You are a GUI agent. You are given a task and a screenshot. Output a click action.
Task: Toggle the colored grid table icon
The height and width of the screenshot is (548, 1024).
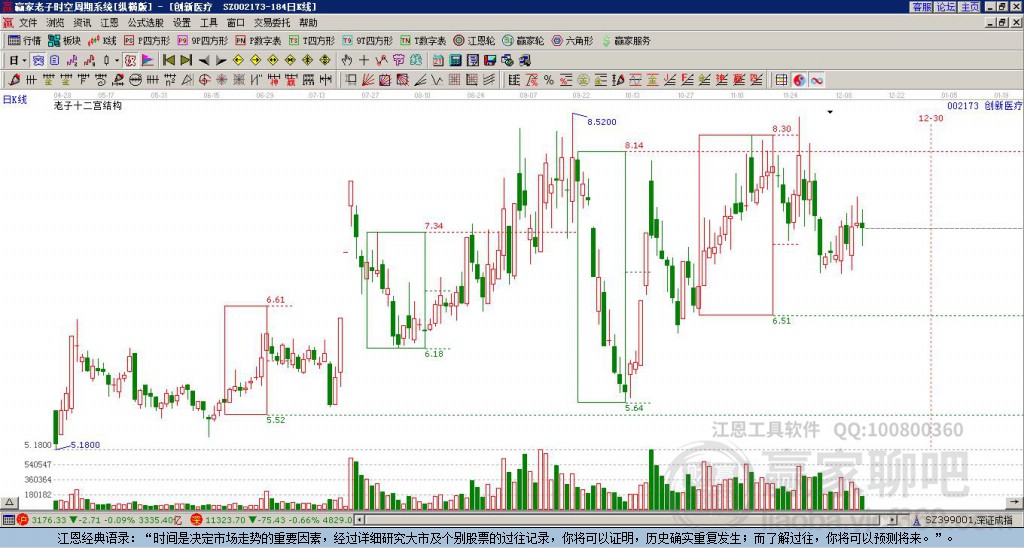point(781,80)
